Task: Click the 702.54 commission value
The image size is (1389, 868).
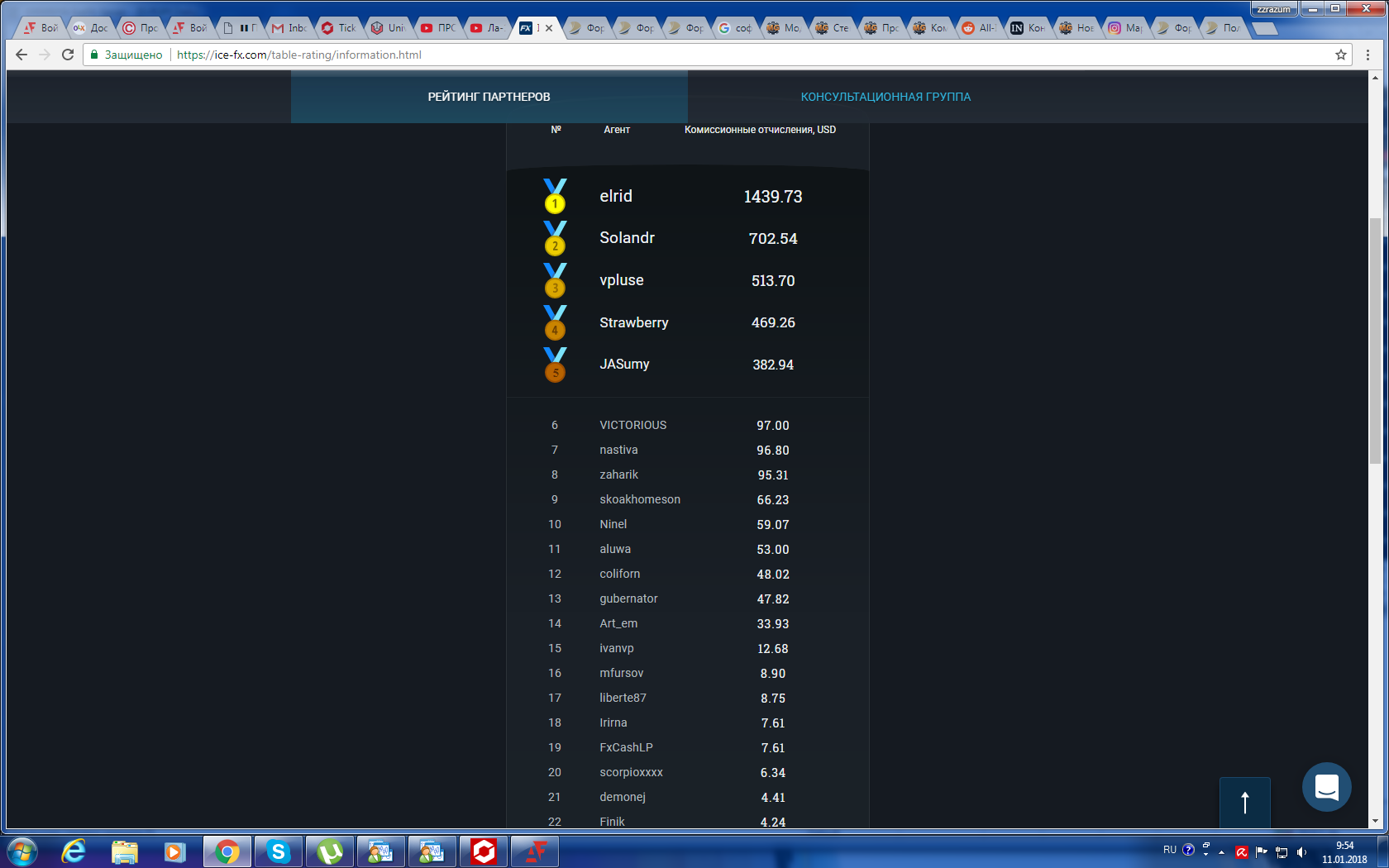Action: (773, 239)
